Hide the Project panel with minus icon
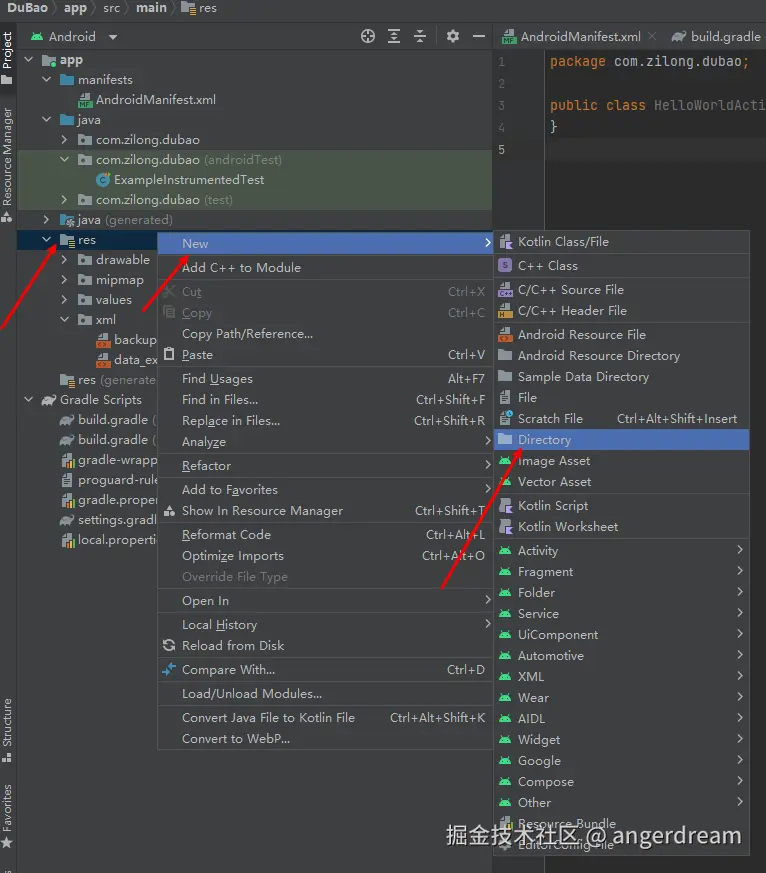 479,37
